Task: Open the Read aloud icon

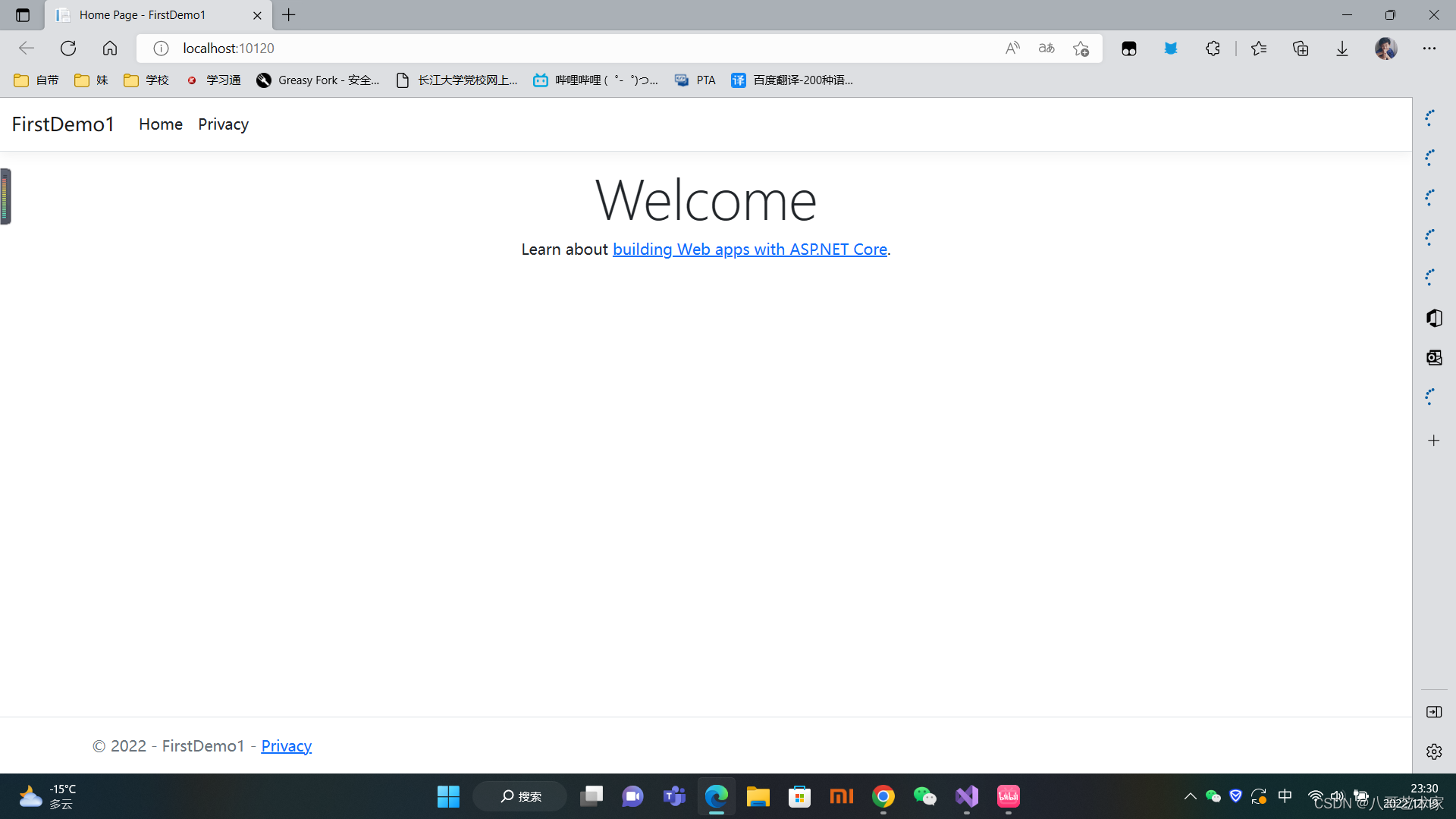Action: (x=1012, y=49)
